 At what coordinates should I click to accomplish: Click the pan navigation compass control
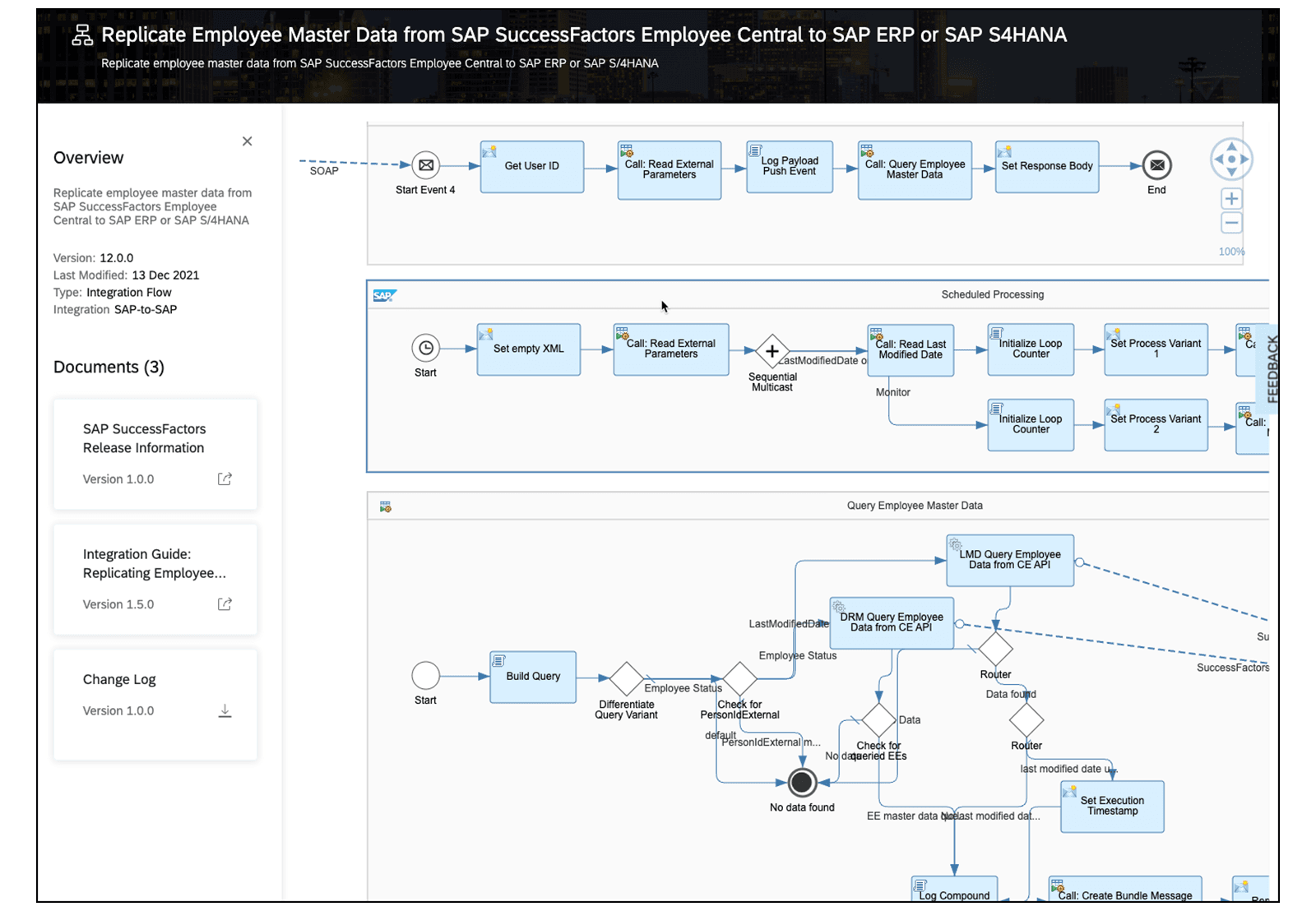point(1231,159)
